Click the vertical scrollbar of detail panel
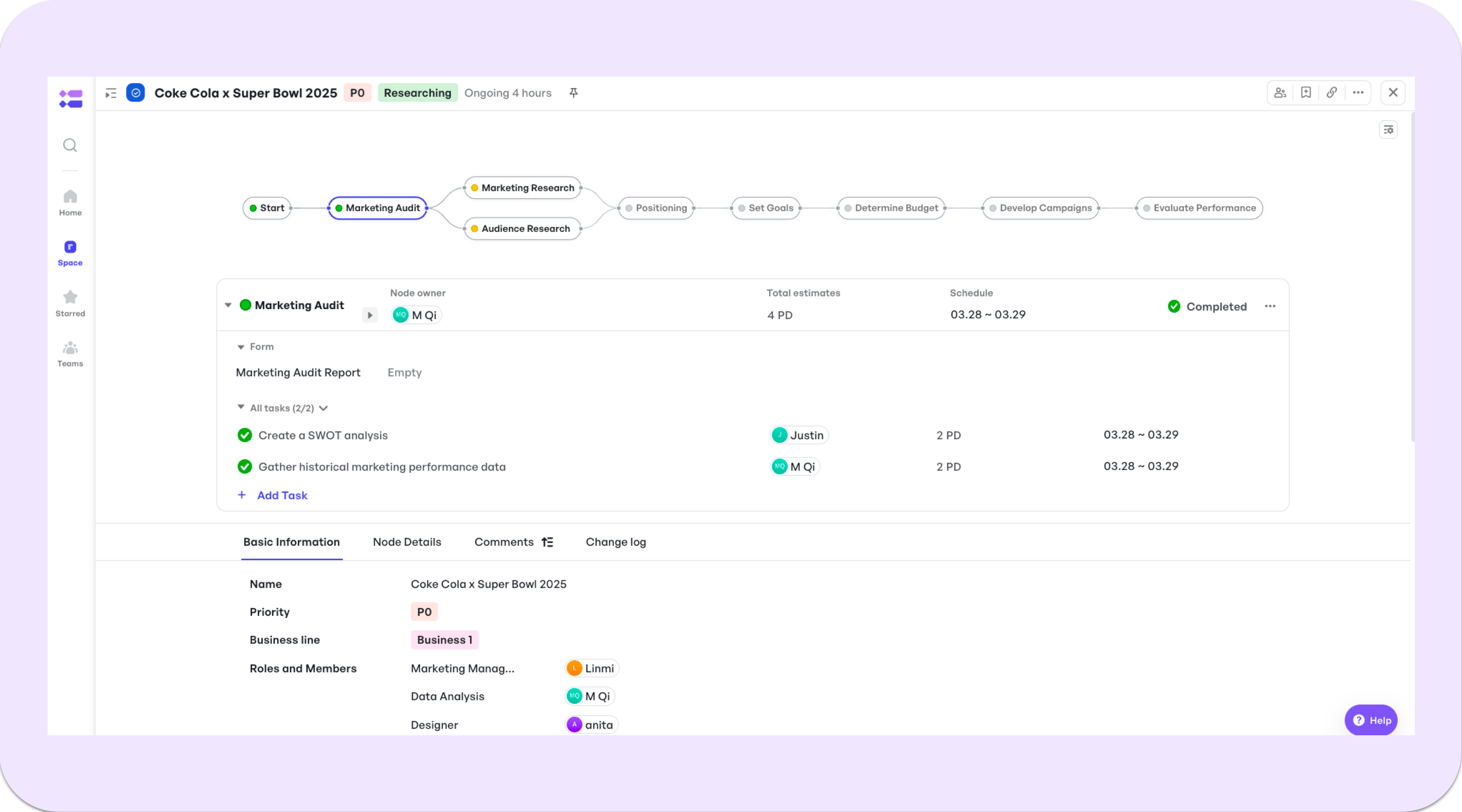 (x=1413, y=277)
